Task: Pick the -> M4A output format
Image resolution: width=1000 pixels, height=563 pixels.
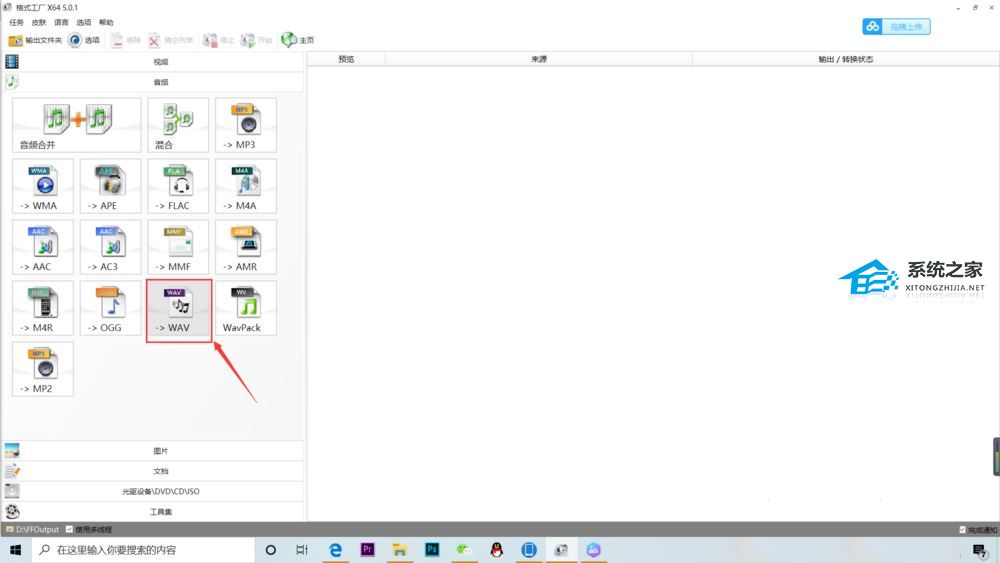Action: click(x=246, y=186)
